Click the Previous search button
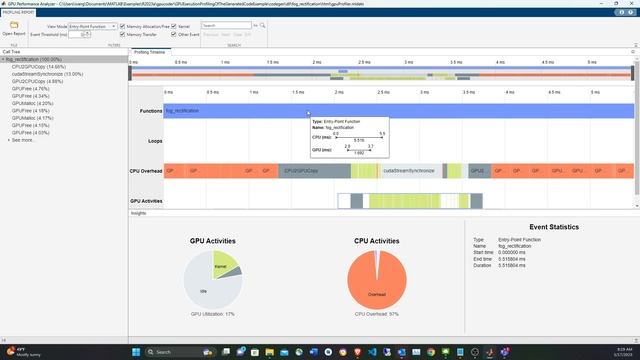Screen dimensions: 640x360 [x=211, y=35]
